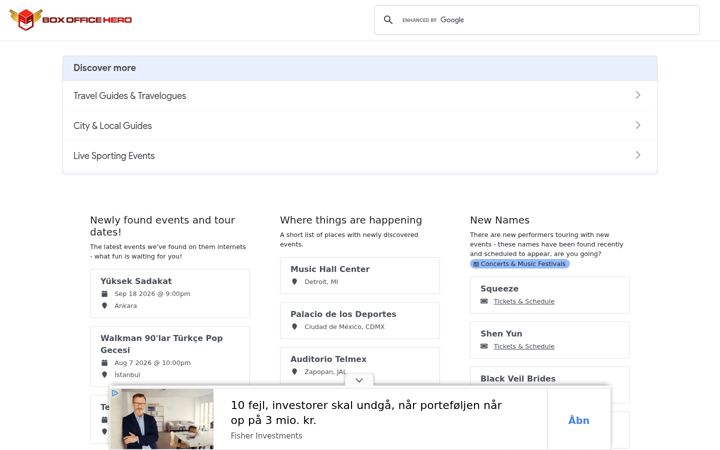This screenshot has width=720, height=450.
Task: Focus the Google search field
Action: [536, 20]
